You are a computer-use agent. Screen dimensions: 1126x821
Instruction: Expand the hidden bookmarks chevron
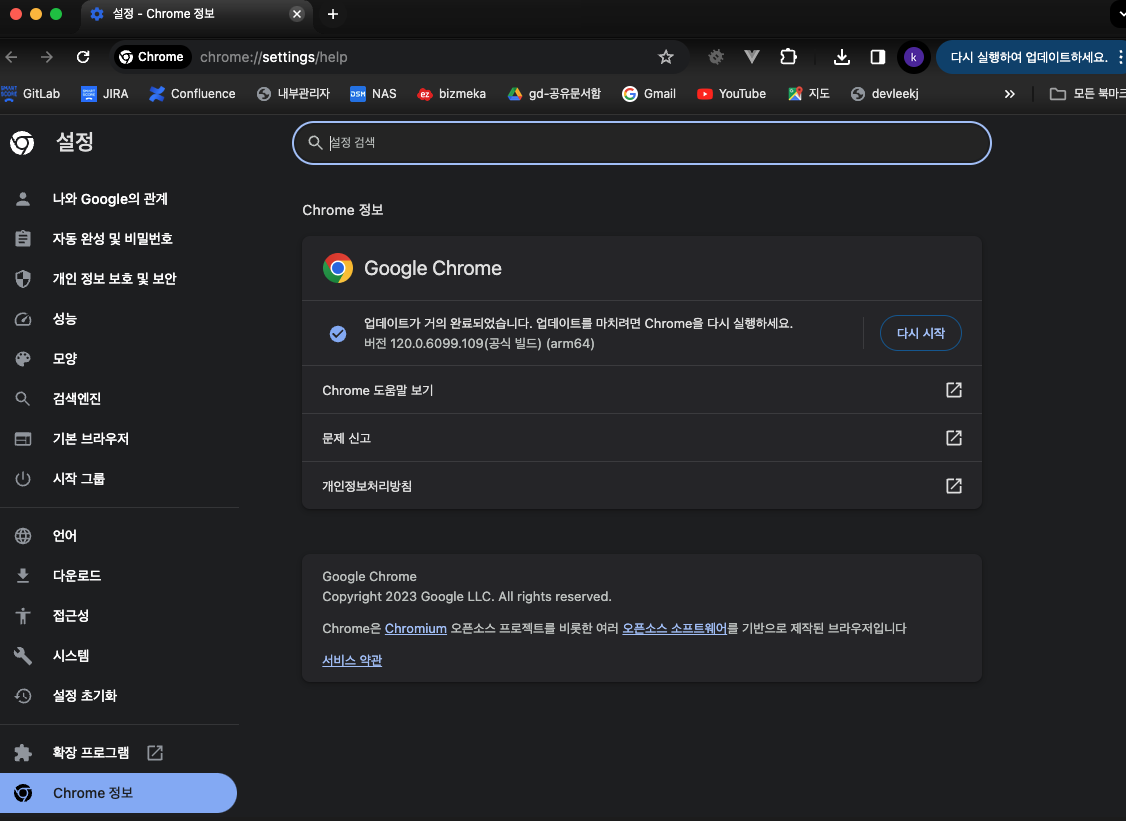(1010, 94)
